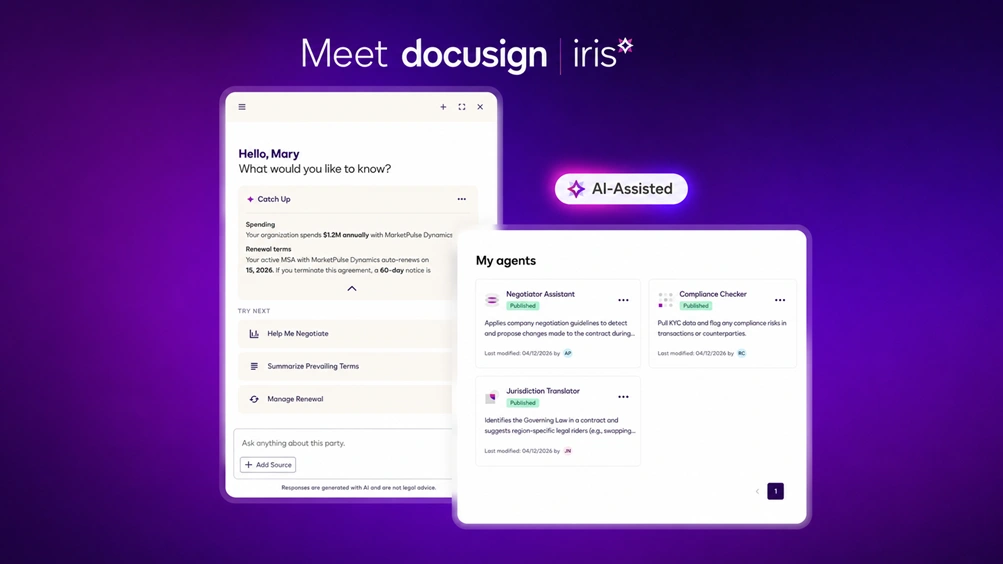Open the Negotiator Assistant agent title

tap(541, 294)
